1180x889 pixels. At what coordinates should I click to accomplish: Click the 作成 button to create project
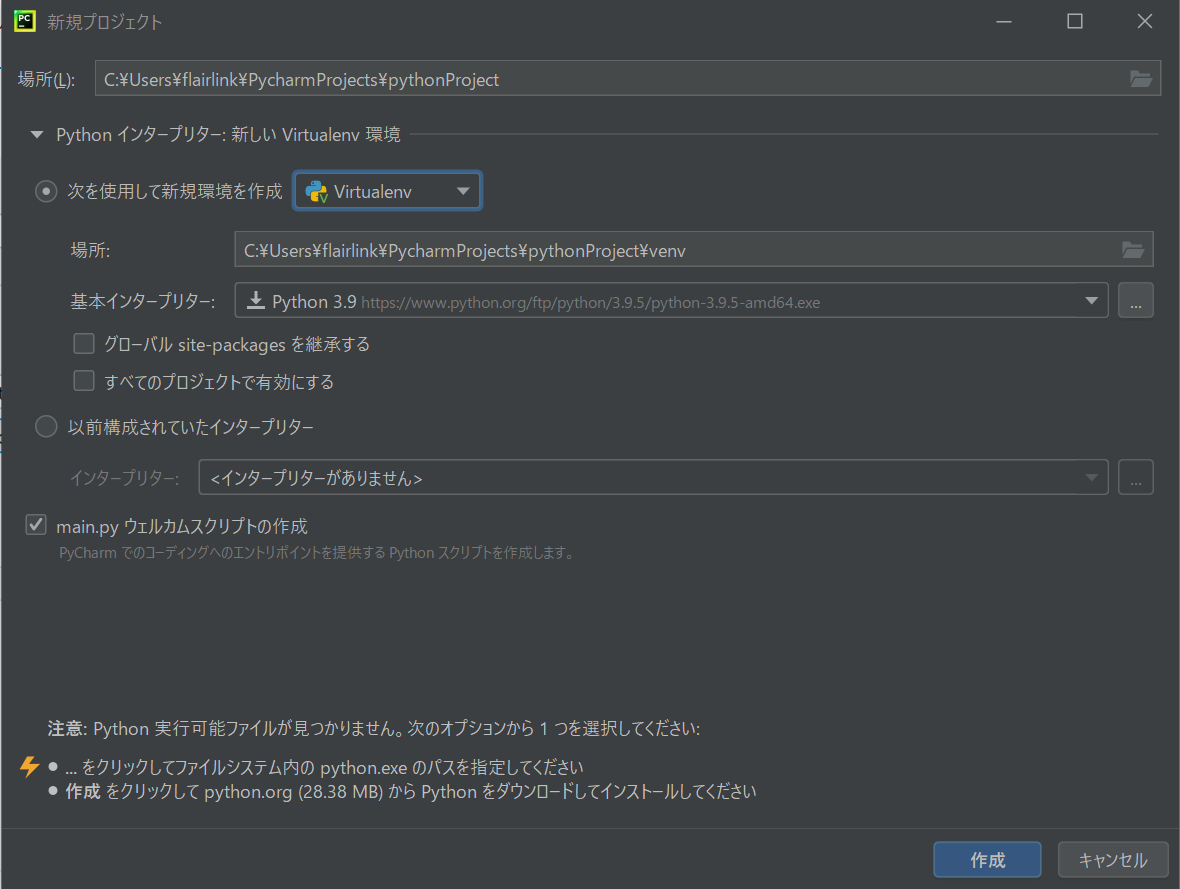coord(987,860)
